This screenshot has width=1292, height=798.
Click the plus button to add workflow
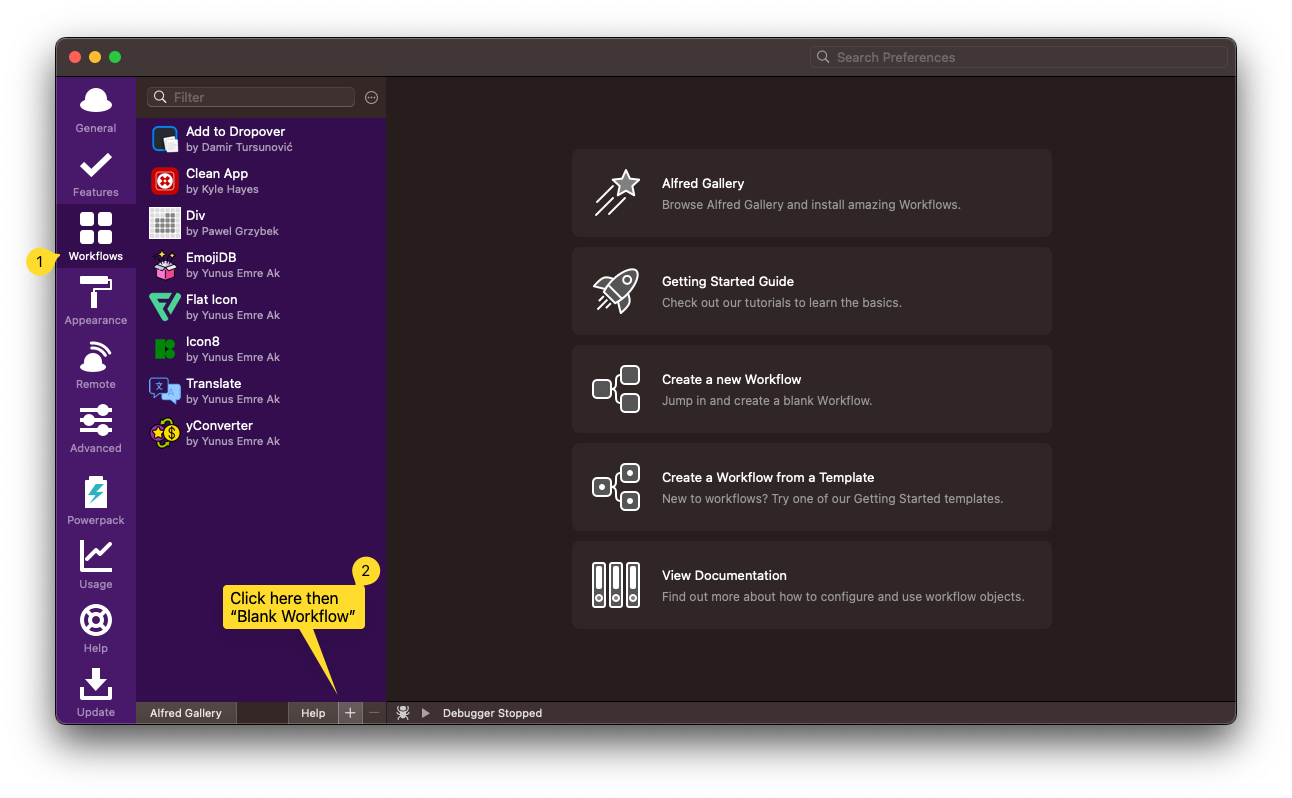(349, 713)
